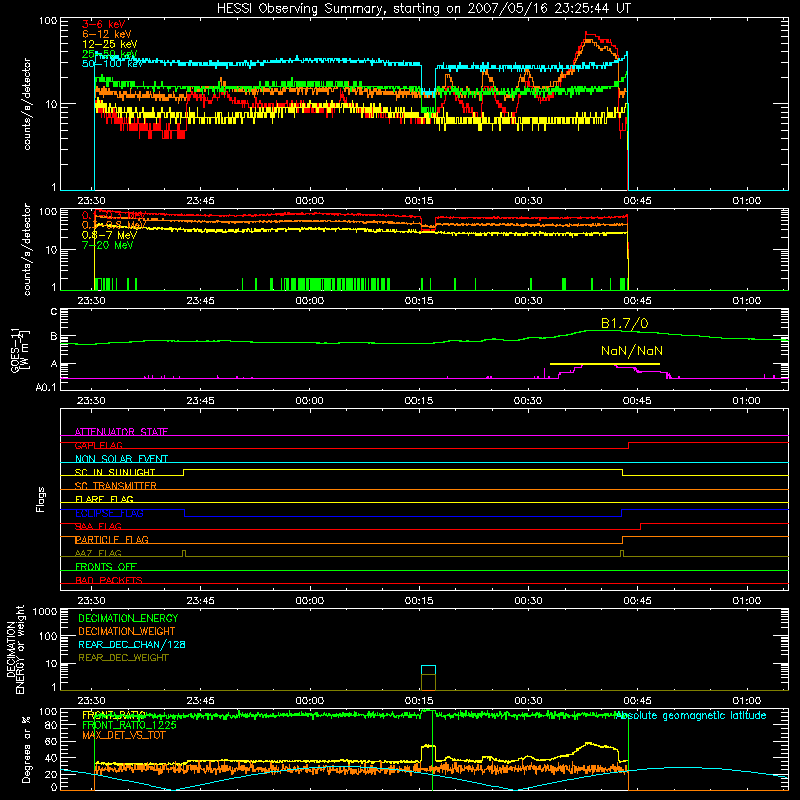Click the A0.1 tick label on GOES axis
Screen dimensions: 800x800
46,388
